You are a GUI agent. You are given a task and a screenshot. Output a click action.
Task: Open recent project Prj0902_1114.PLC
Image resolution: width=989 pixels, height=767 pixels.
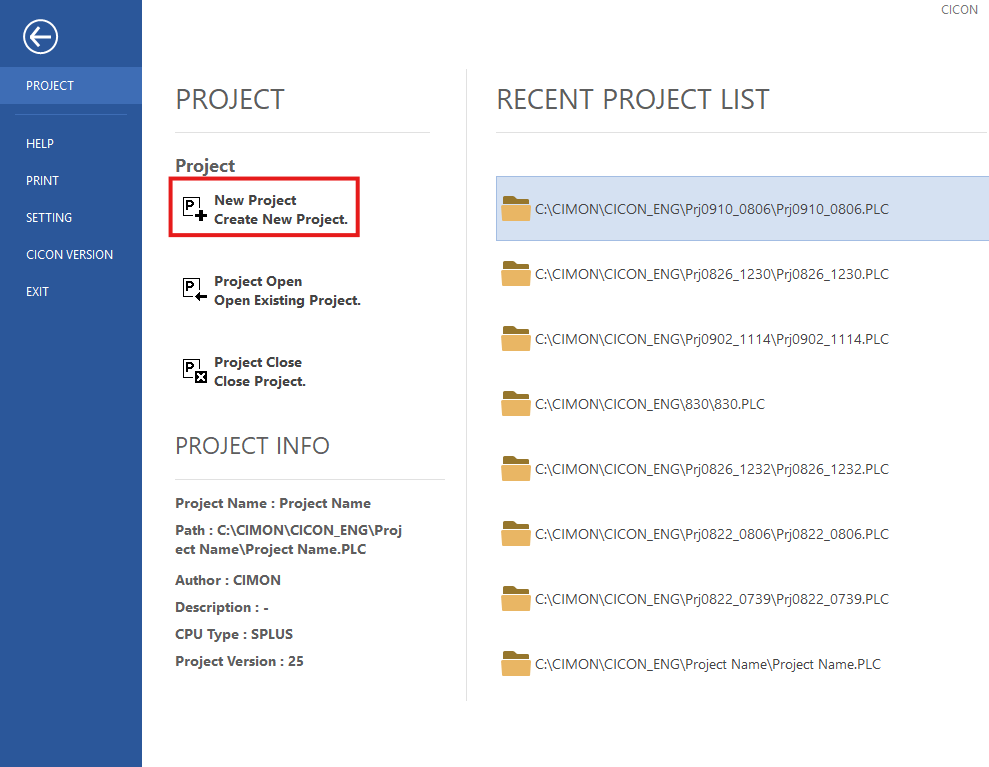click(x=711, y=339)
